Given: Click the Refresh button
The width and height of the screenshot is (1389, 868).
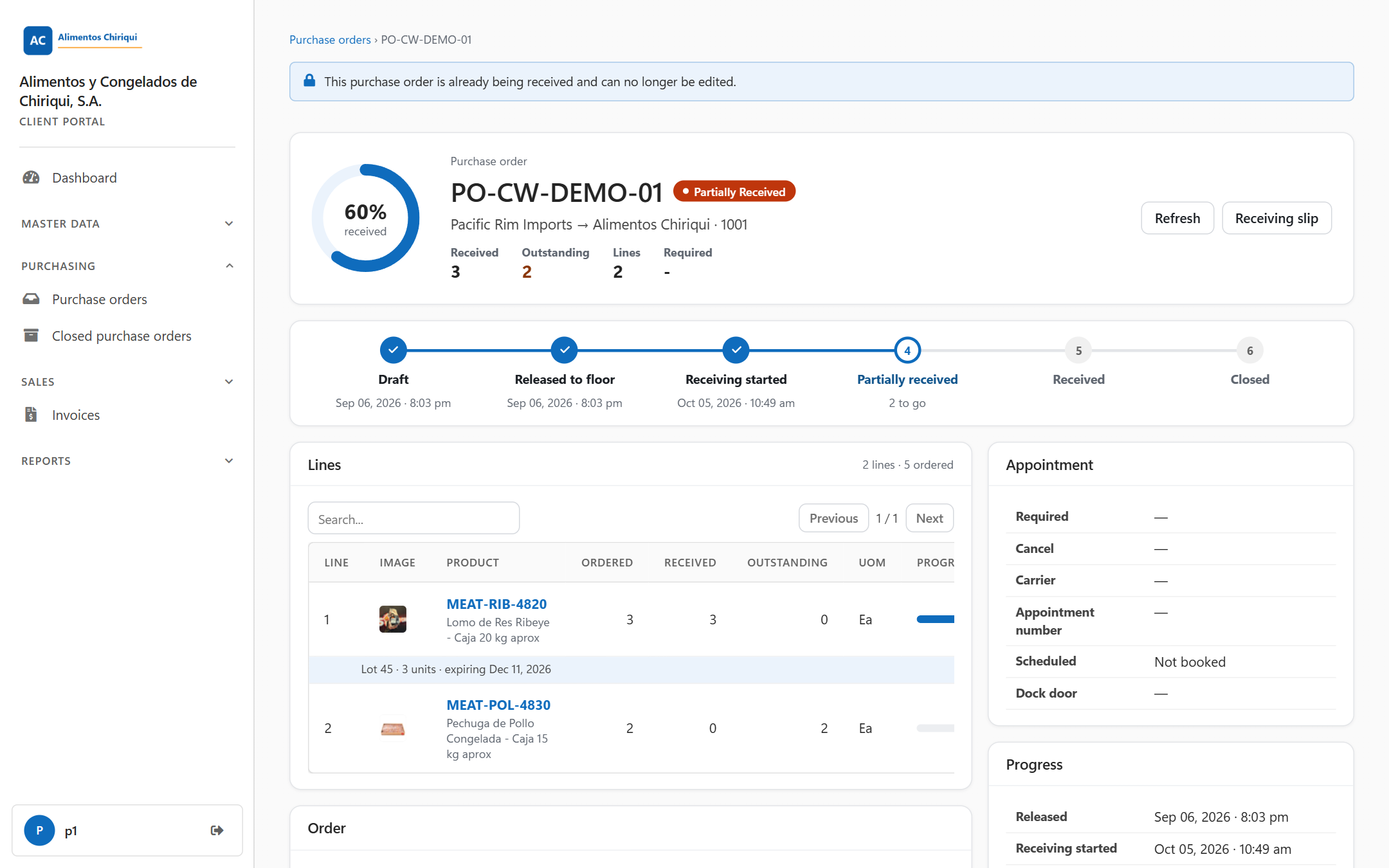Looking at the screenshot, I should pyautogui.click(x=1177, y=218).
